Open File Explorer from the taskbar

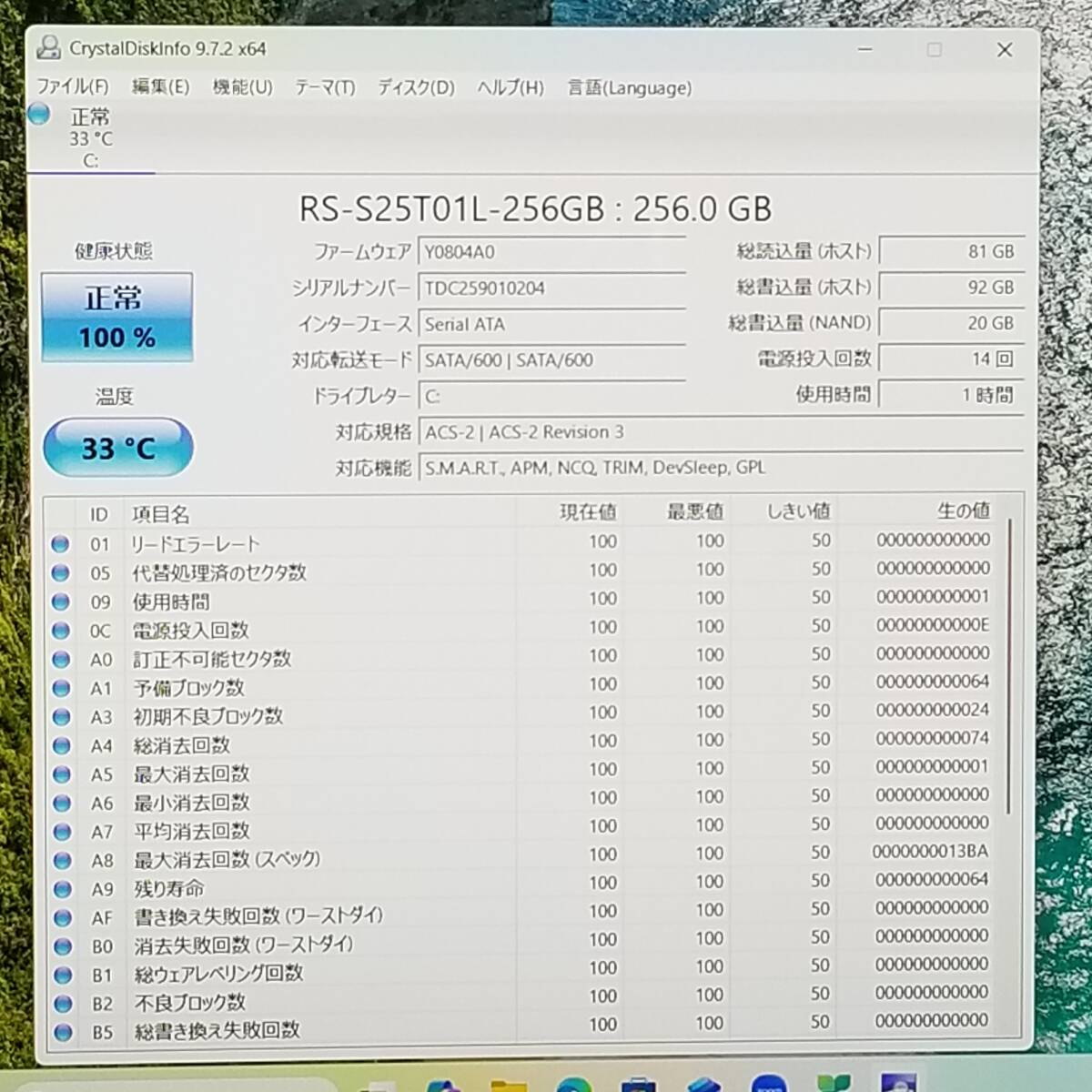(x=509, y=1083)
